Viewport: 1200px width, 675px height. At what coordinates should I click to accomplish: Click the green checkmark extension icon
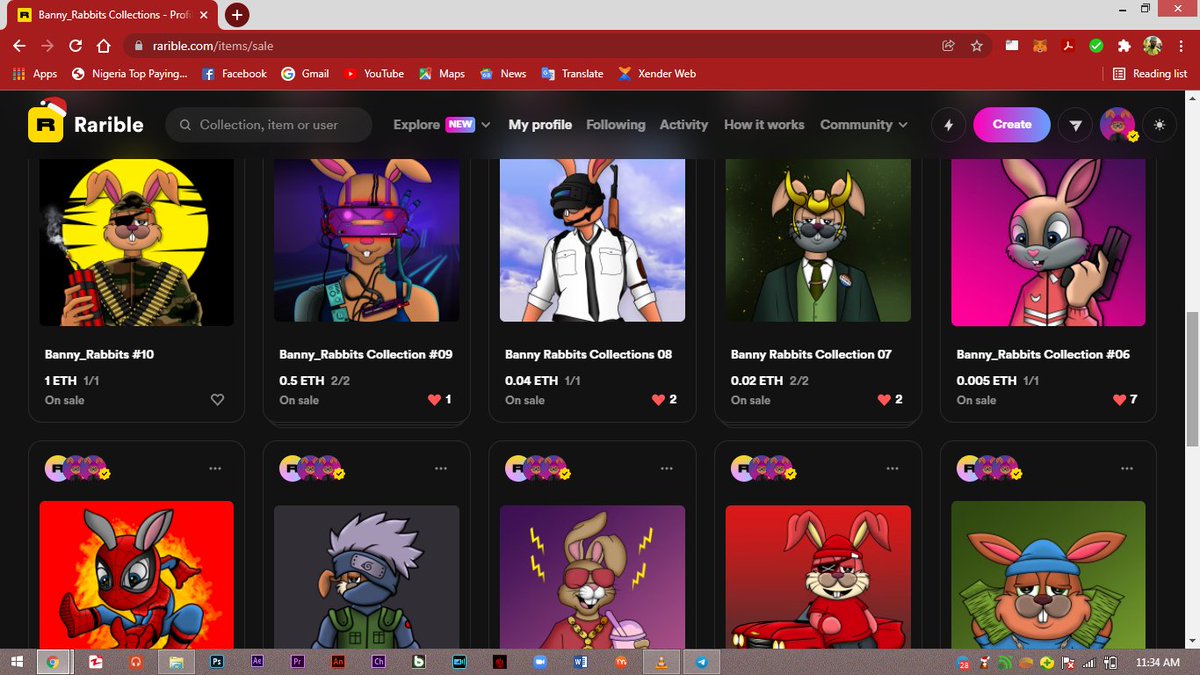point(1096,46)
